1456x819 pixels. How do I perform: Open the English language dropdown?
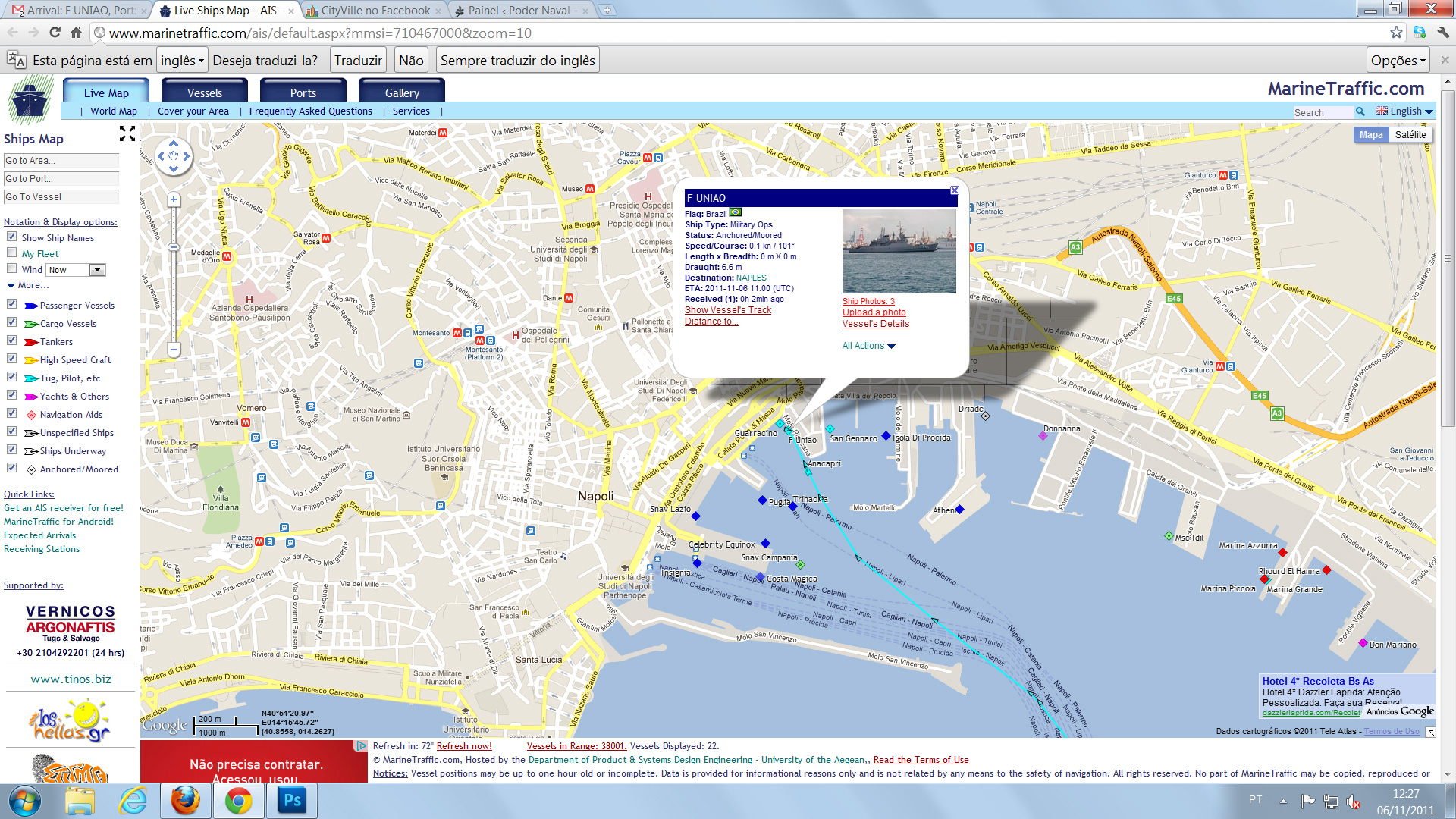tap(1404, 111)
